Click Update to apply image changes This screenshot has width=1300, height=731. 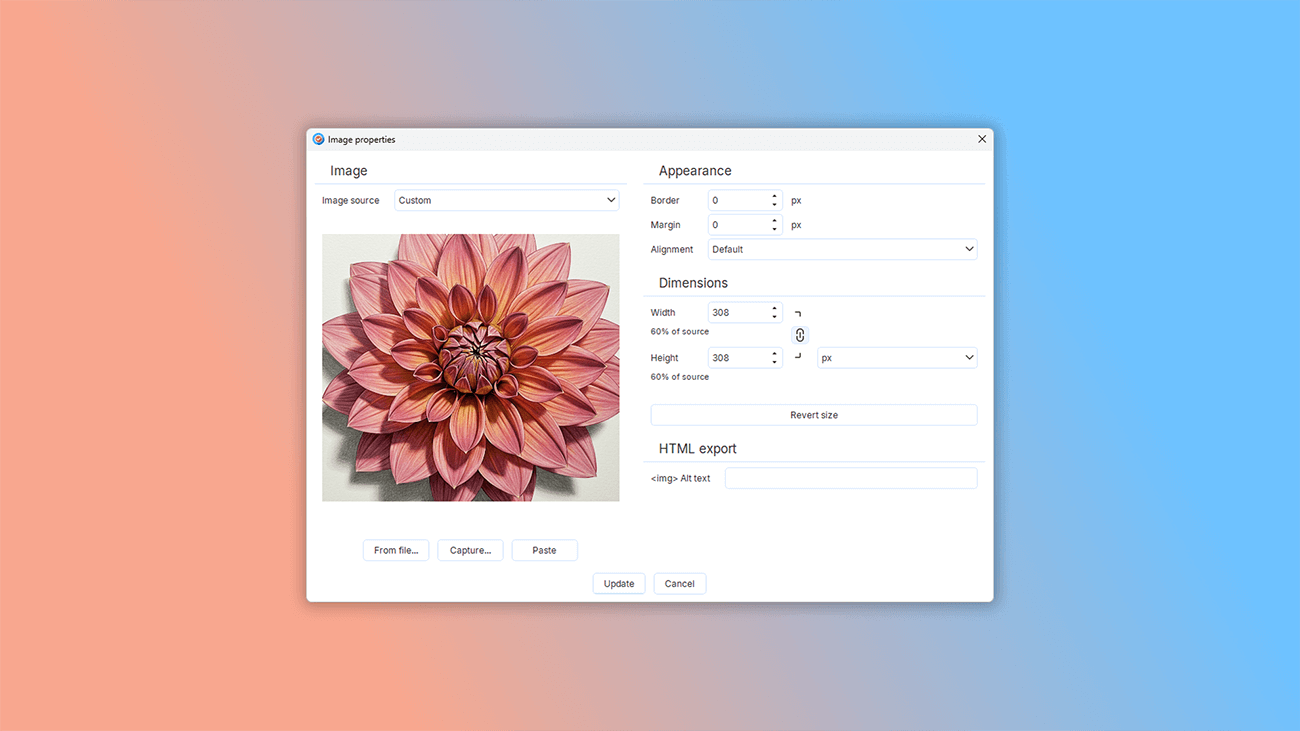[618, 583]
